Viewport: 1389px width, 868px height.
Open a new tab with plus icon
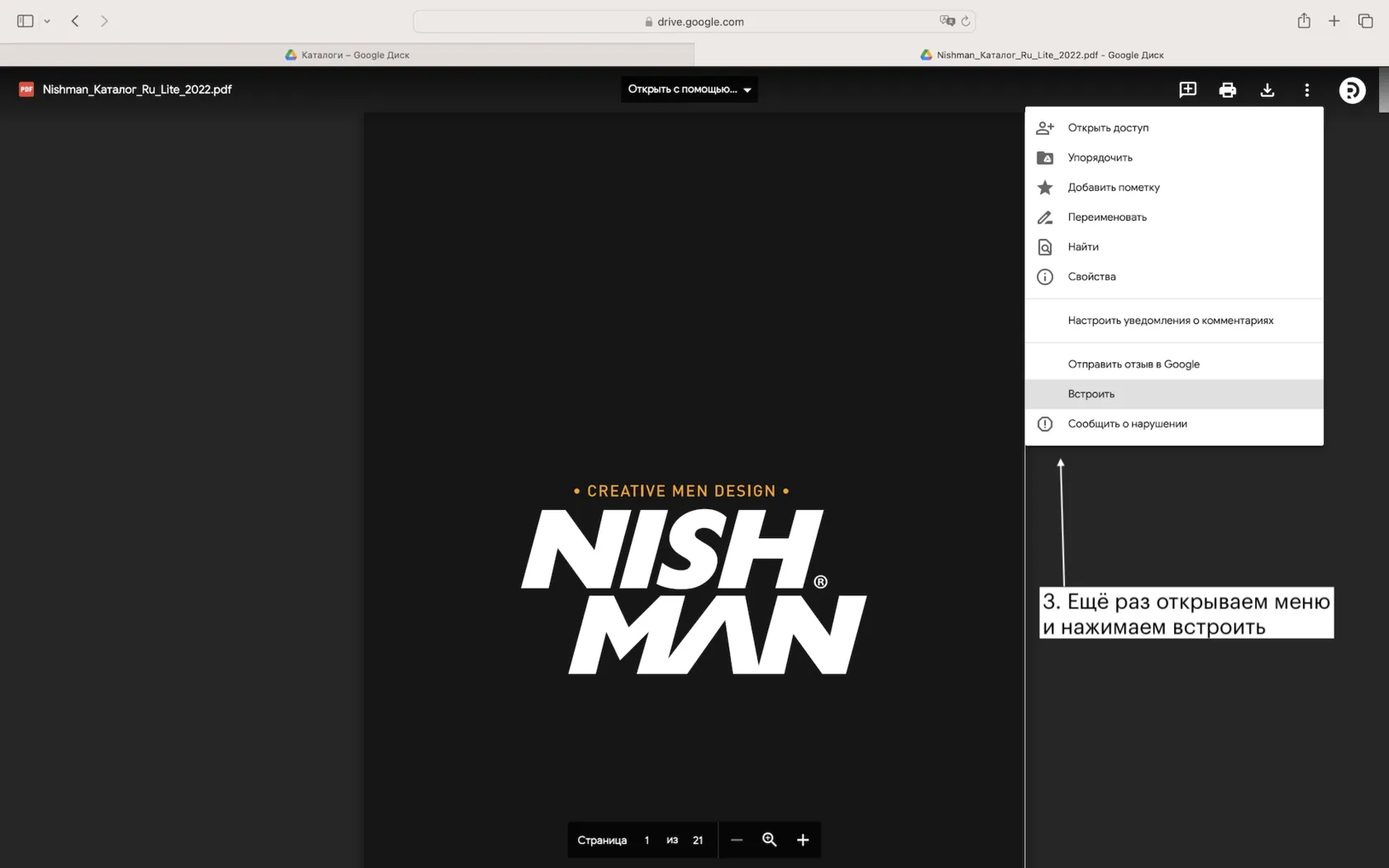point(1334,21)
